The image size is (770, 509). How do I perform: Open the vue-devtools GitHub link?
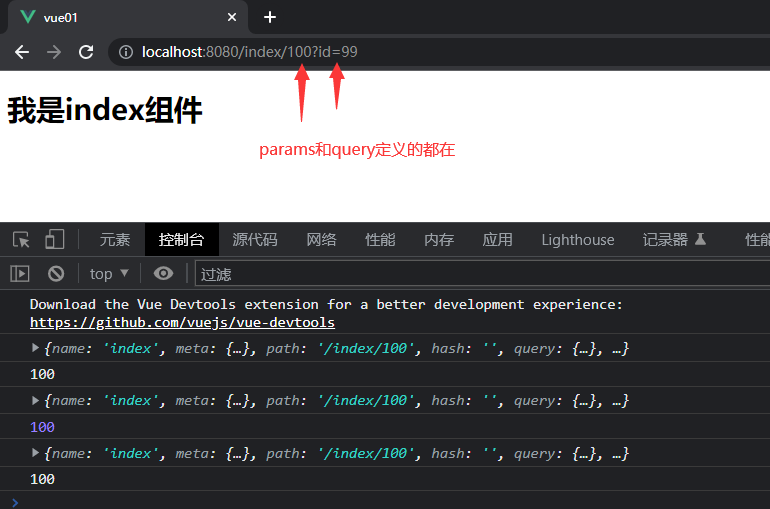182,322
